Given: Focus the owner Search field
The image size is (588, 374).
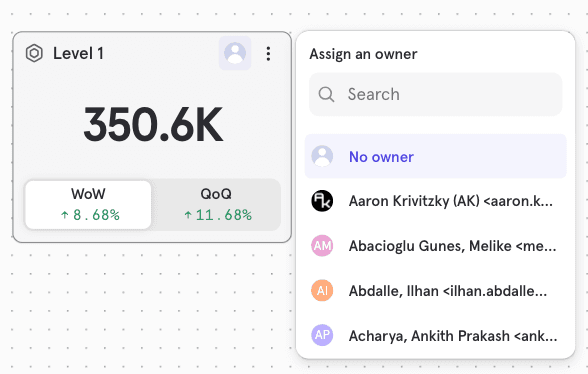Looking at the screenshot, I should click(435, 94).
